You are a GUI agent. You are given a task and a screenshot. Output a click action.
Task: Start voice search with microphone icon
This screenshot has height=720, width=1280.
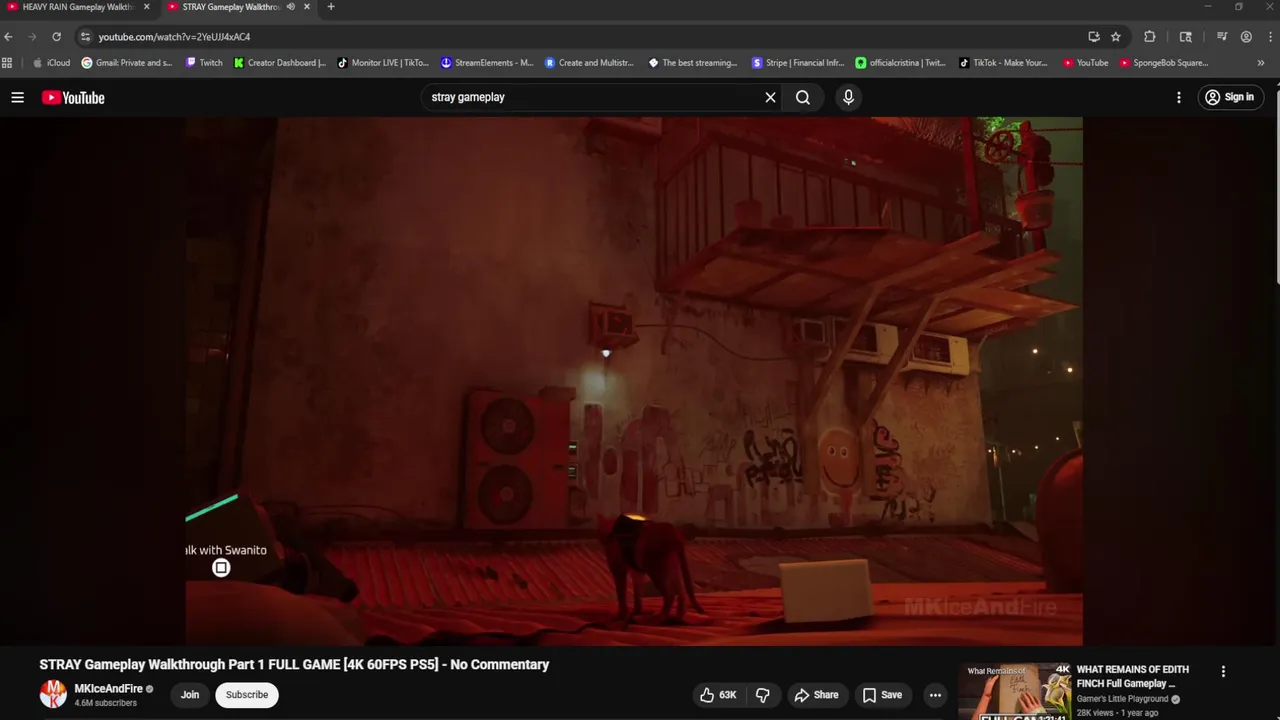pos(848,97)
